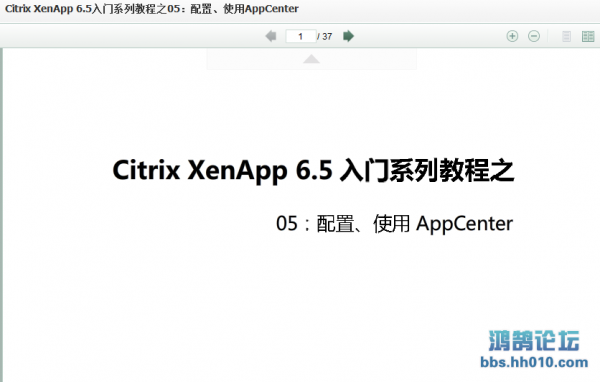Click the heading 'Citrix XenApp 6.5 入门系列教程之'
This screenshot has width=600, height=382.
click(x=313, y=170)
